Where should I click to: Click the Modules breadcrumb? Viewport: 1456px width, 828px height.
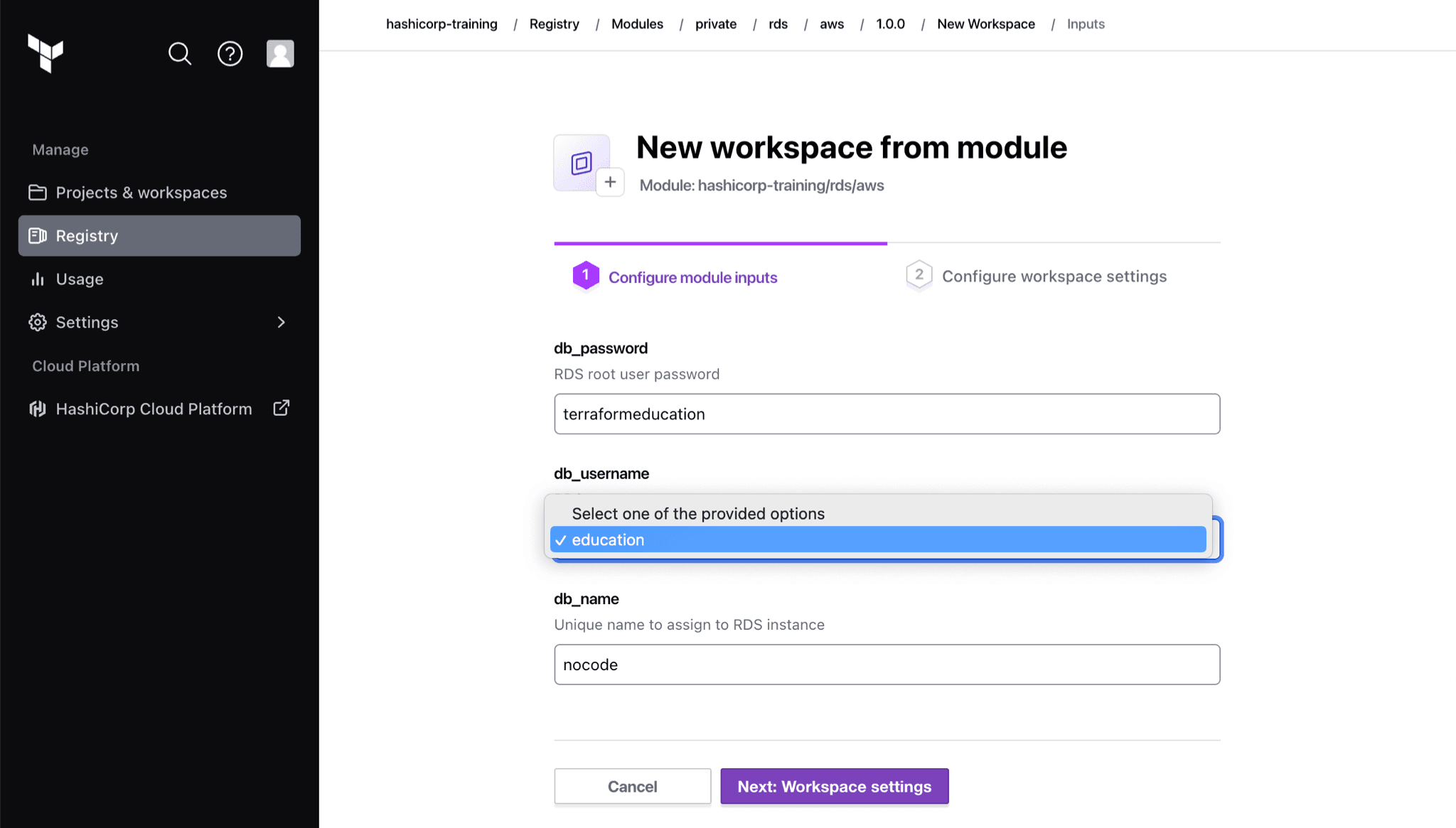point(637,24)
